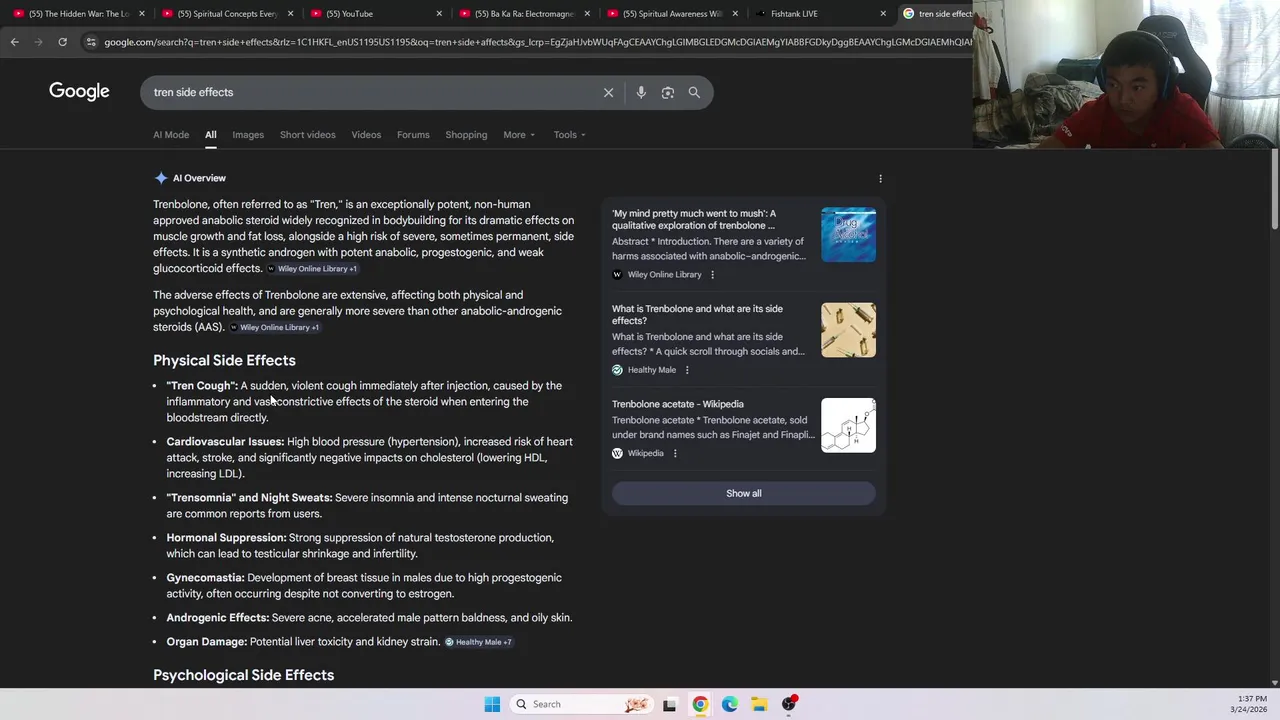1280x720 pixels.
Task: Start voice search with the microphone icon
Action: coord(641,92)
